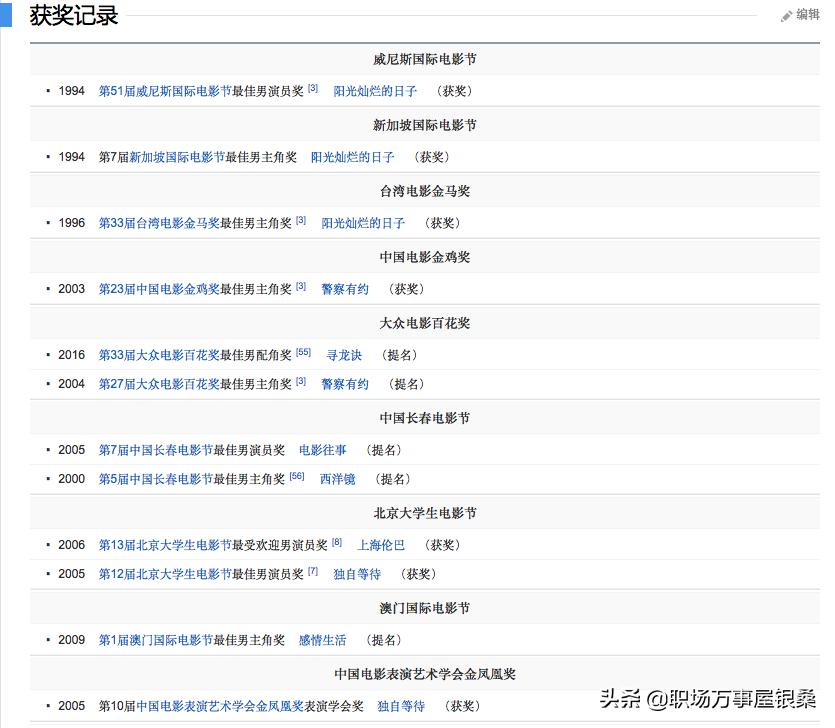Viewport: 835px width, 728px height.
Task: Open the 上海伦巴 film link
Action: pos(381,545)
